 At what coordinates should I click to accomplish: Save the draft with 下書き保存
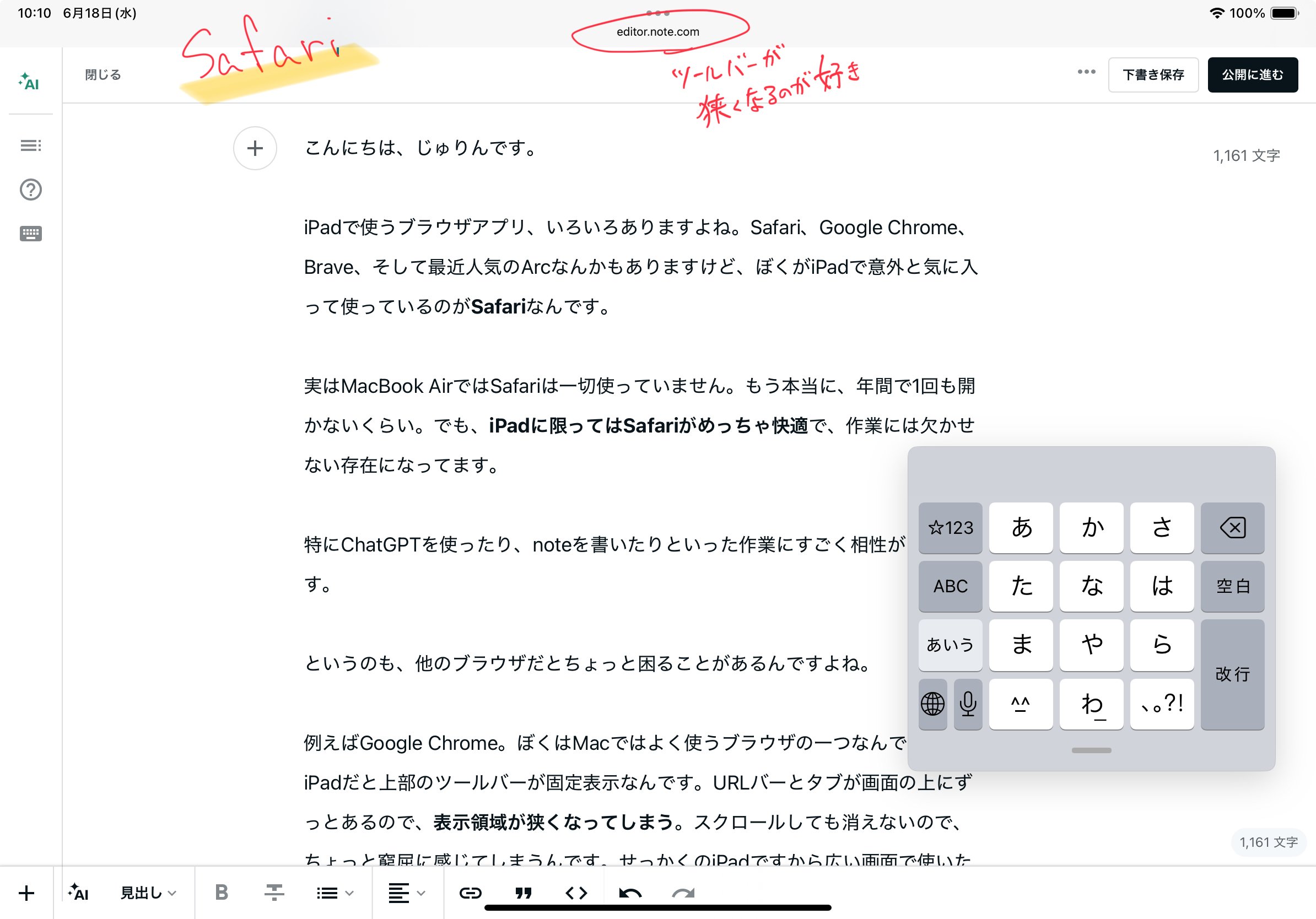1153,74
